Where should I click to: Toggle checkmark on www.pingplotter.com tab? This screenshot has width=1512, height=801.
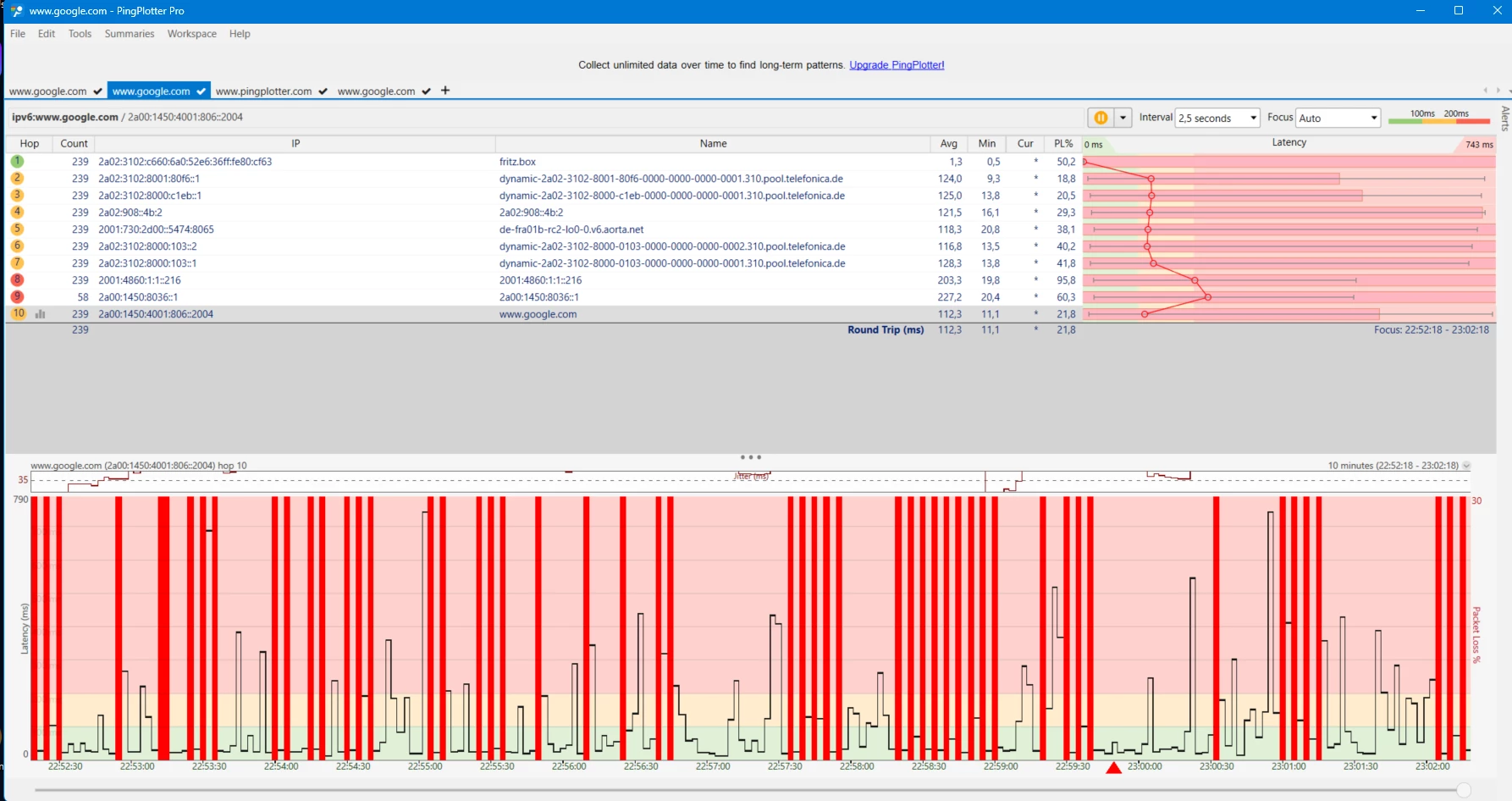pos(323,91)
